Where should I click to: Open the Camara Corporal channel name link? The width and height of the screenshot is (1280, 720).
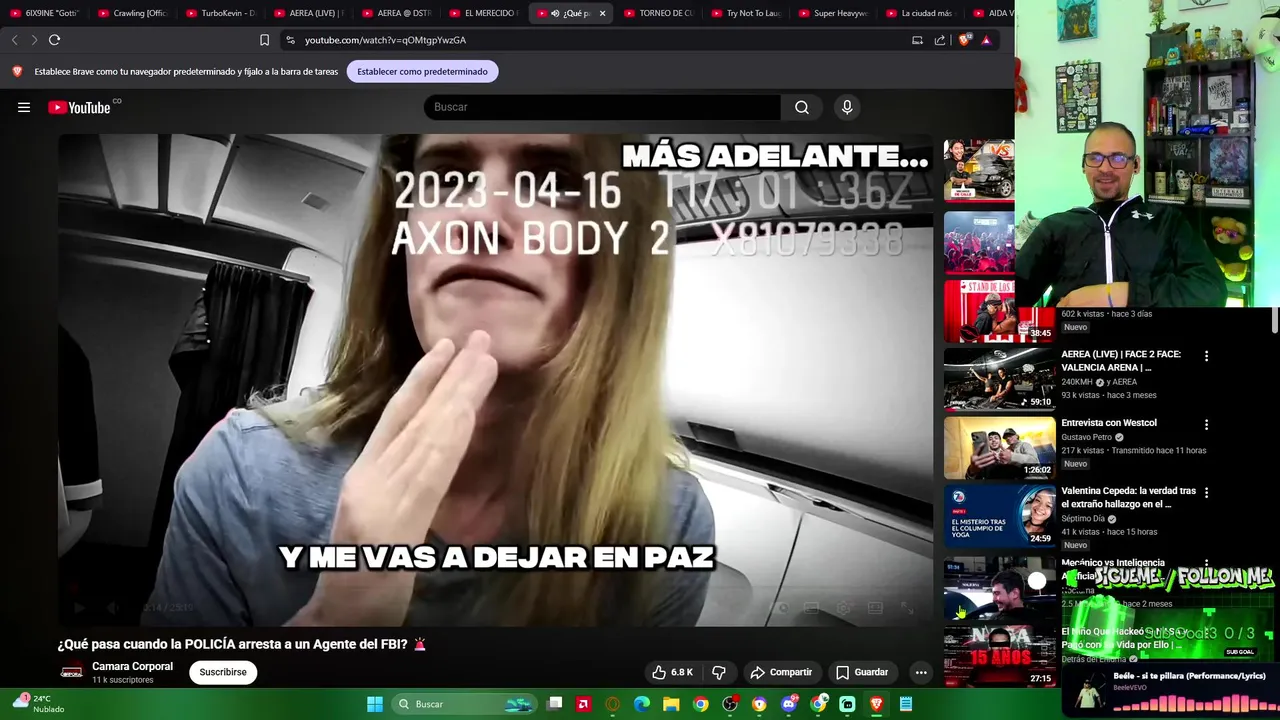[x=132, y=666]
